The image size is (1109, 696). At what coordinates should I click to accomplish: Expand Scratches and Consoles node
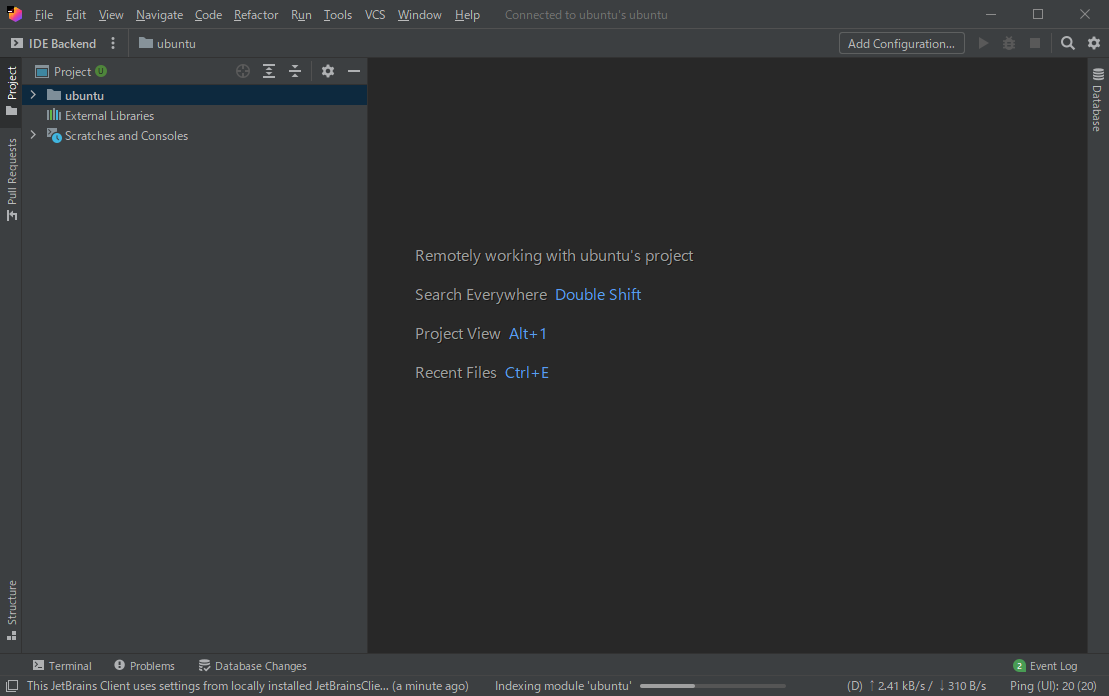coord(33,135)
